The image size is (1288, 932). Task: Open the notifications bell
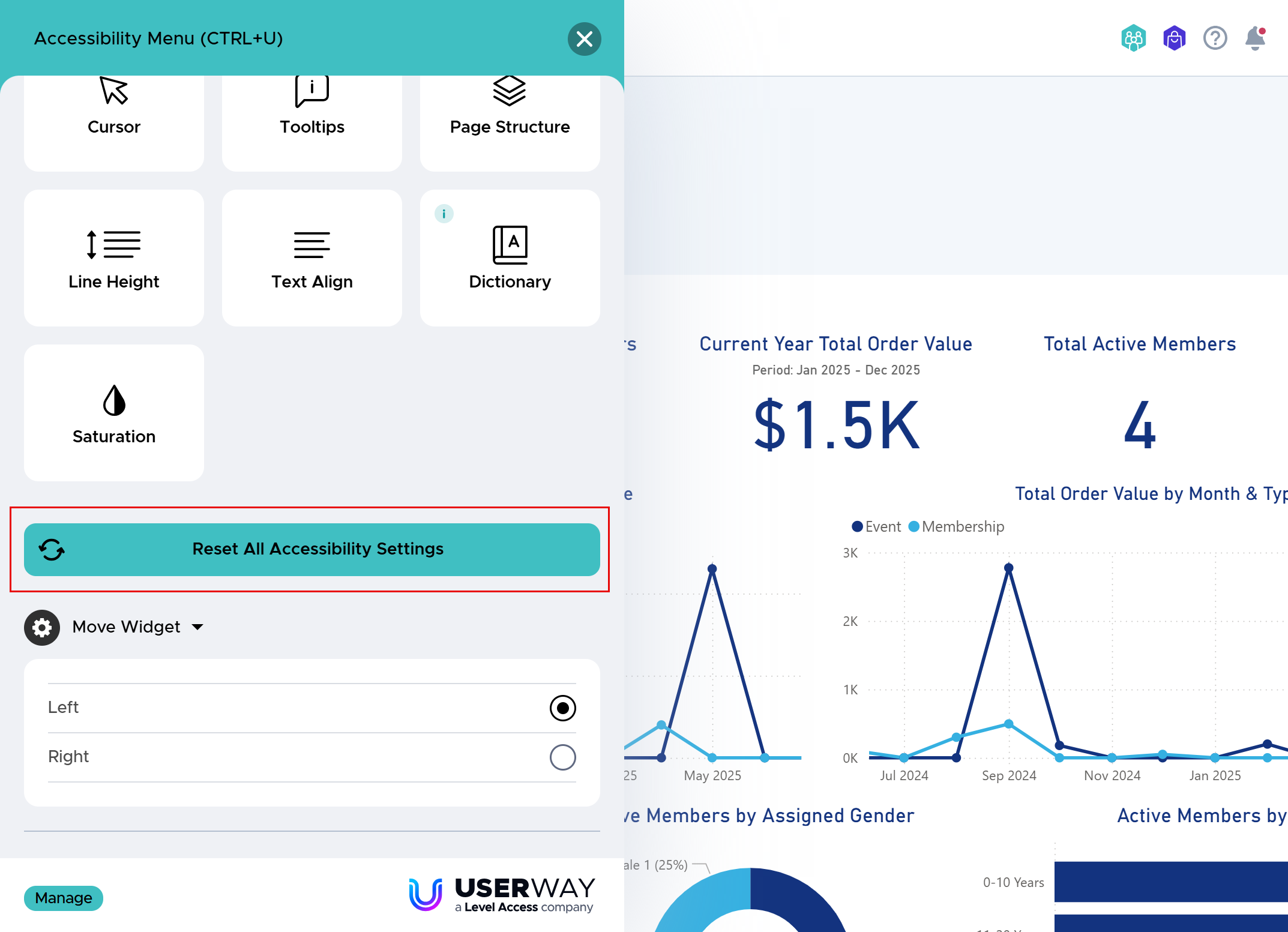click(1254, 39)
